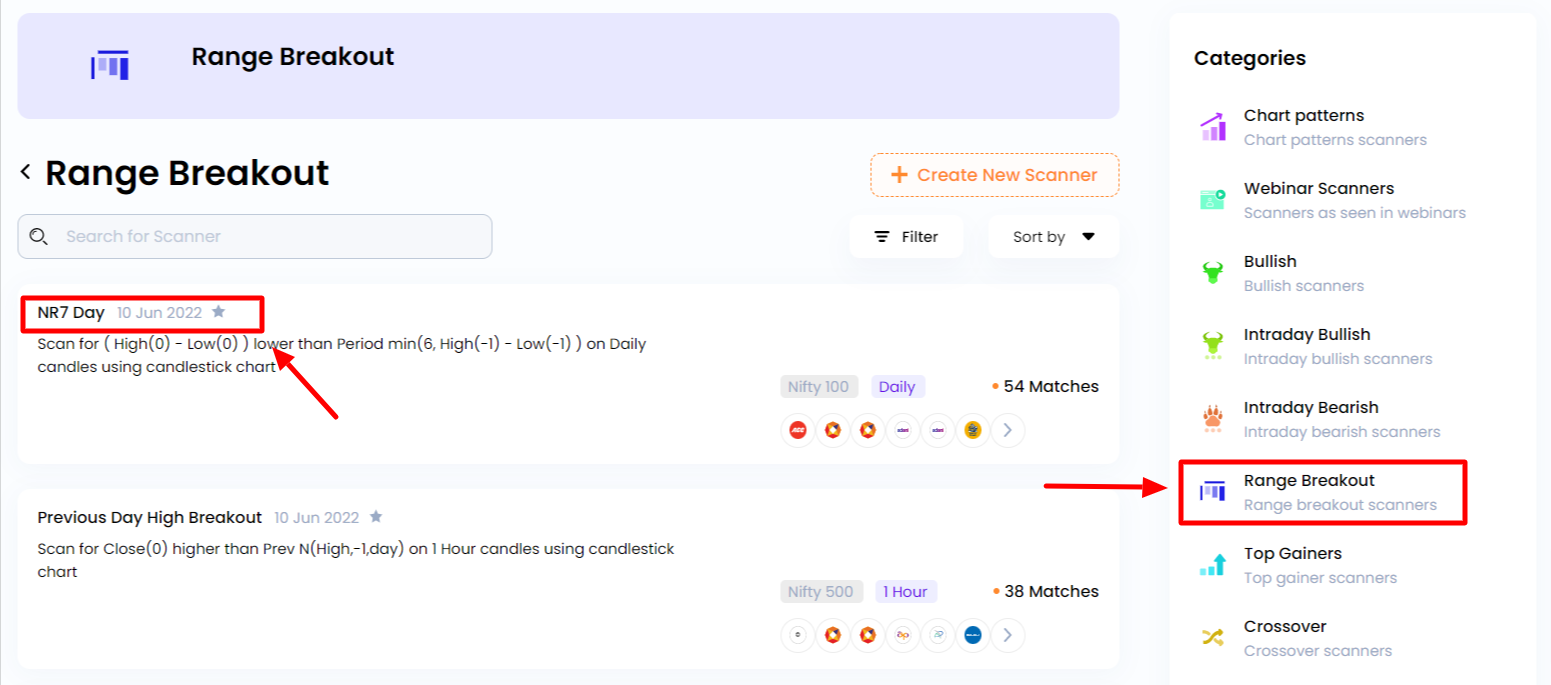Expand more stocks arrow in Previous Day High card

(1007, 634)
